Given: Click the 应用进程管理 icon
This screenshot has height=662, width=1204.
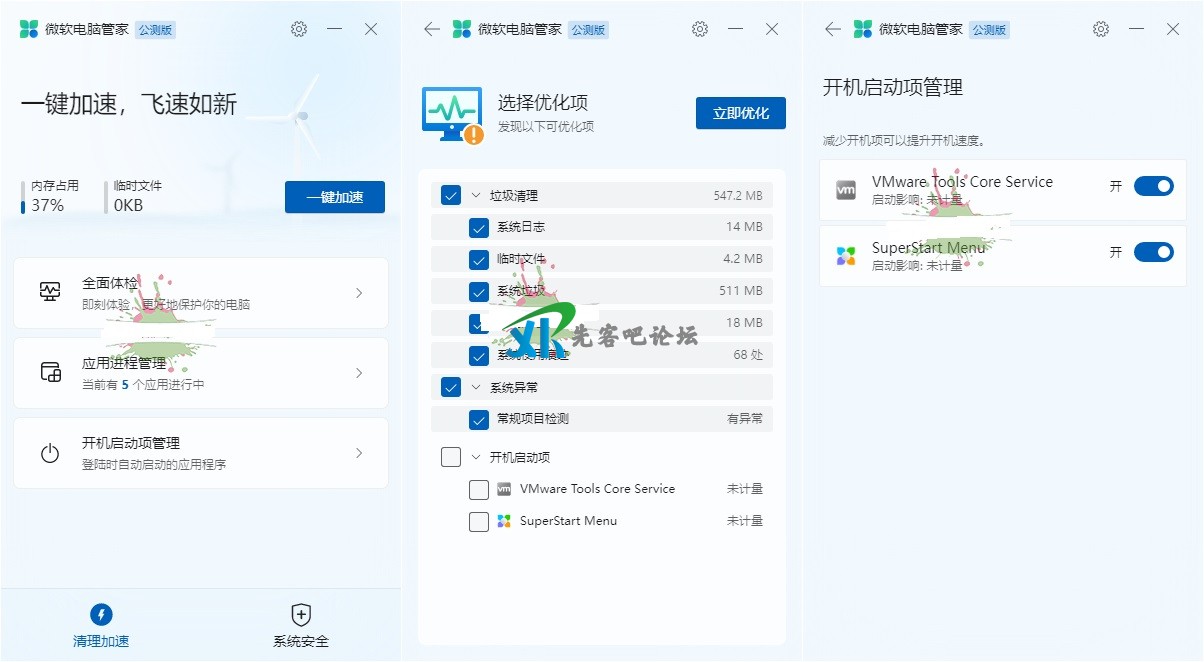Looking at the screenshot, I should pyautogui.click(x=50, y=373).
